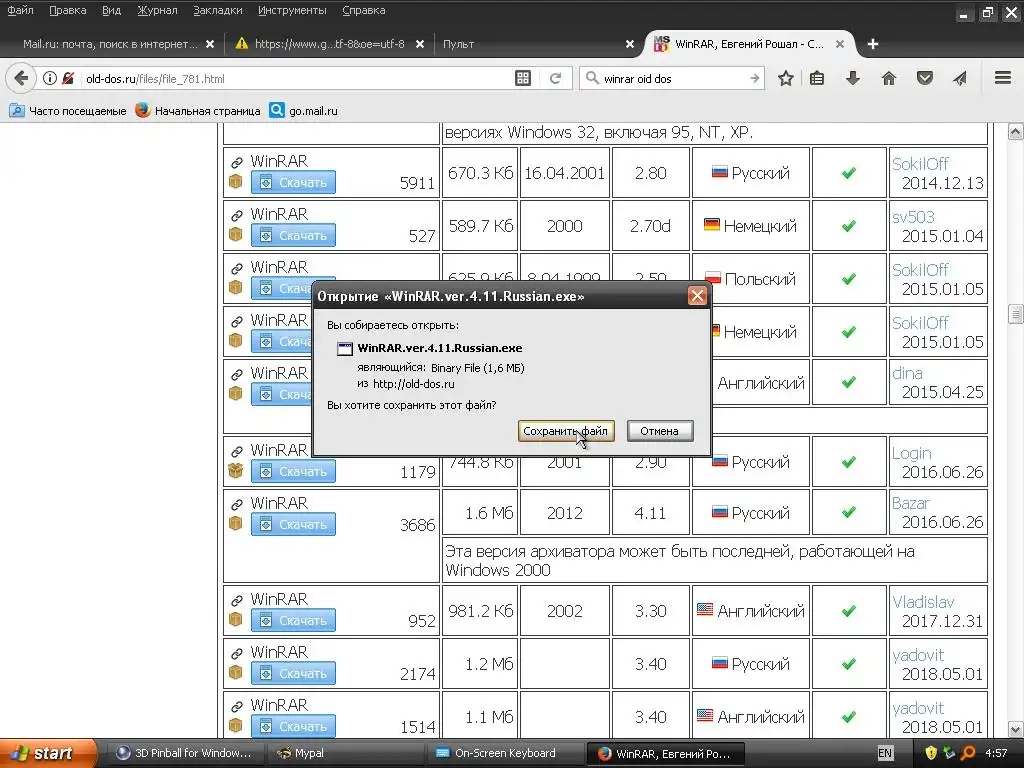Screen dimensions: 1024x768
Task: Go to home page via house icon
Action: click(x=888, y=78)
